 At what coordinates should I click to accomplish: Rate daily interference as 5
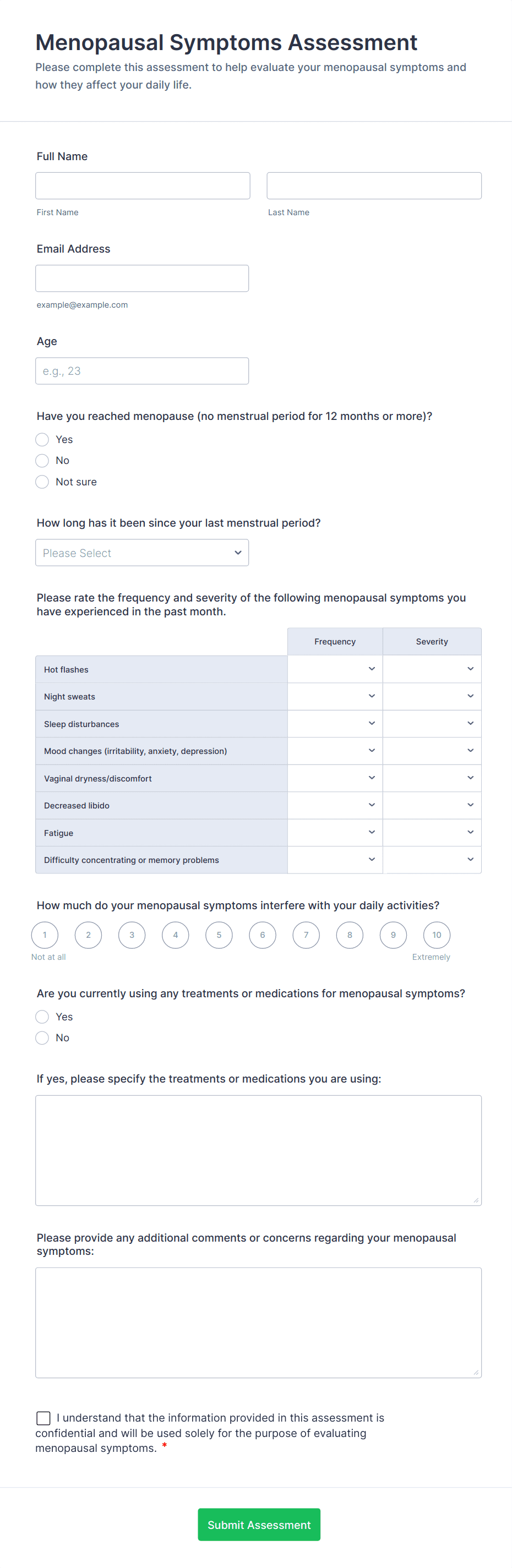tap(219, 935)
